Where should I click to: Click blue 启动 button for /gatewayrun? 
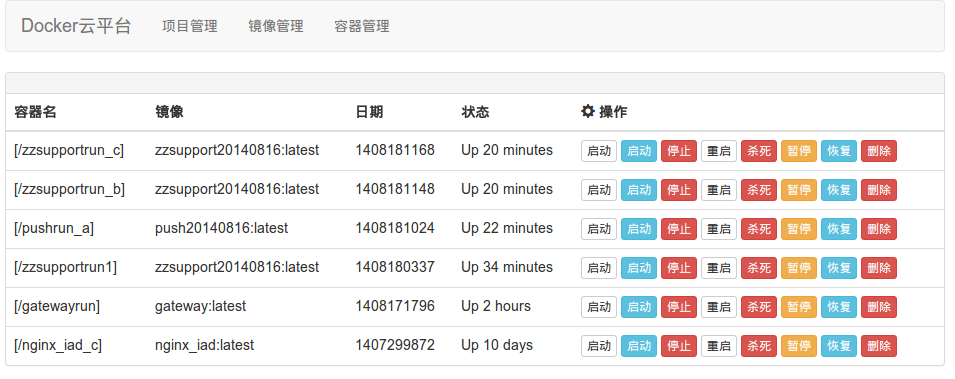(x=639, y=307)
